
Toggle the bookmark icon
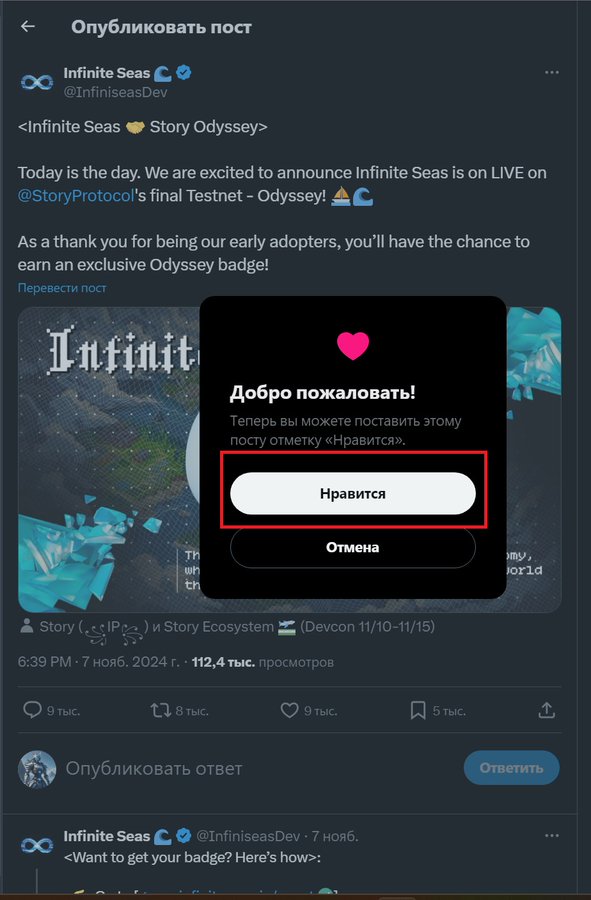(418, 711)
